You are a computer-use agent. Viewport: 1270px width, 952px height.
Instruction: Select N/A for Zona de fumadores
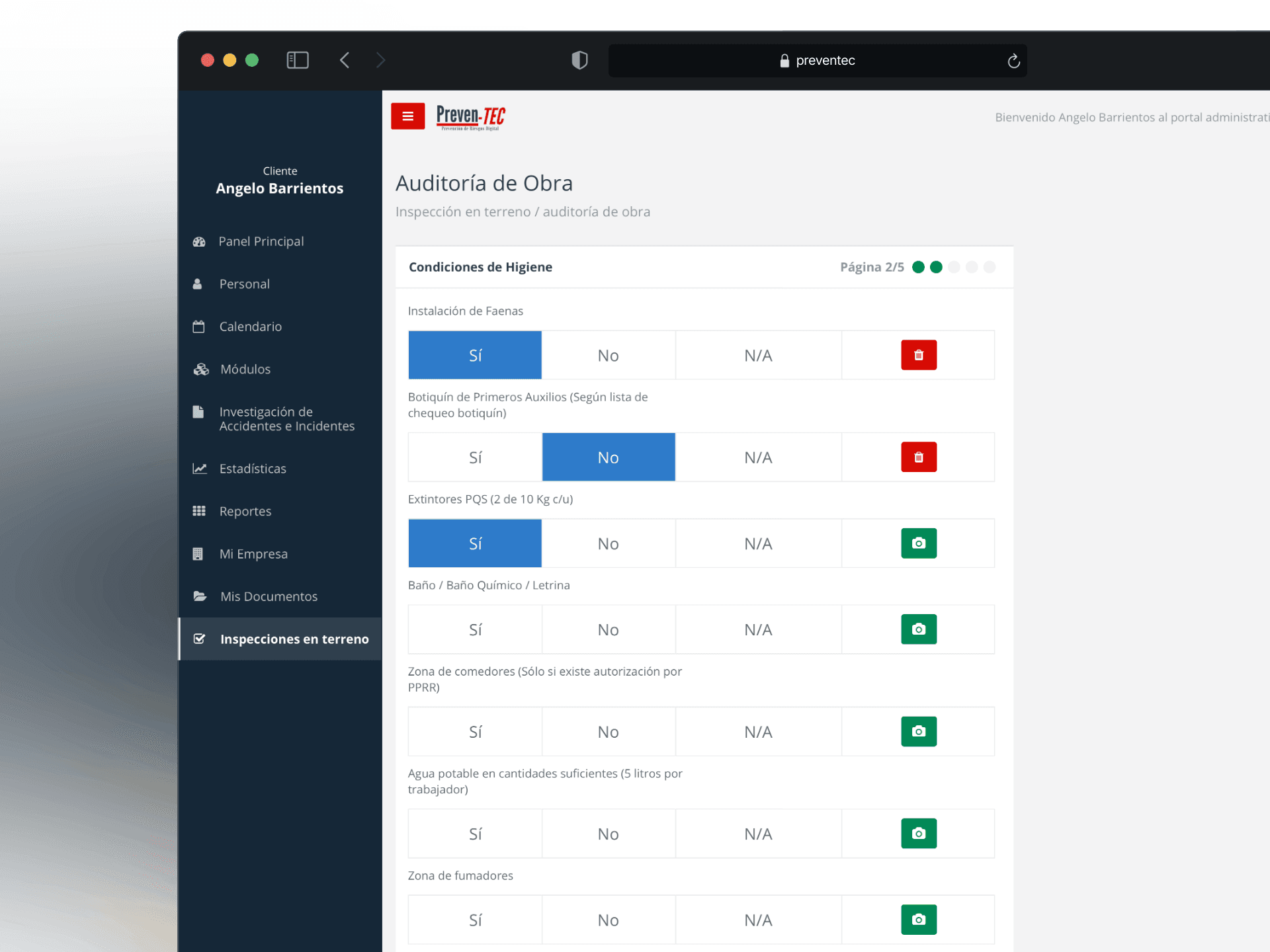[758, 920]
